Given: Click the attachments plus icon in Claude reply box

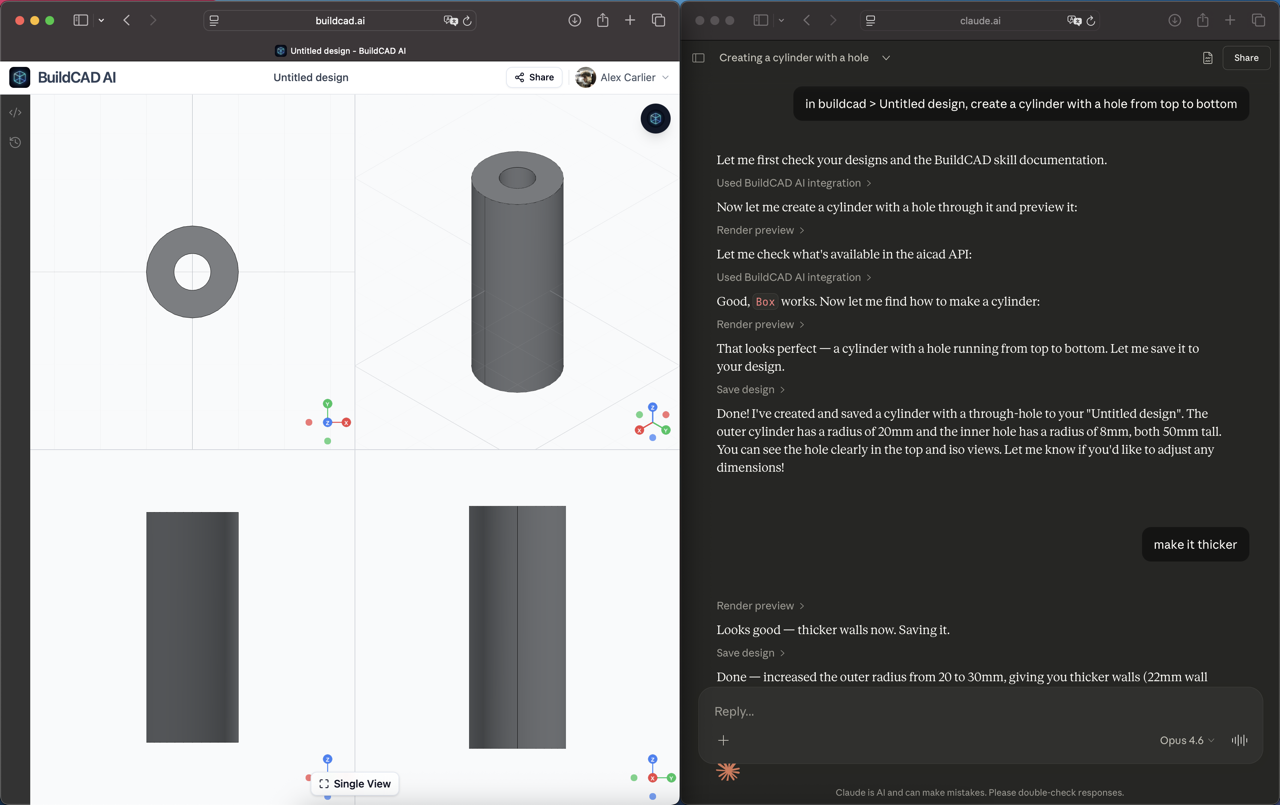Looking at the screenshot, I should coord(723,740).
